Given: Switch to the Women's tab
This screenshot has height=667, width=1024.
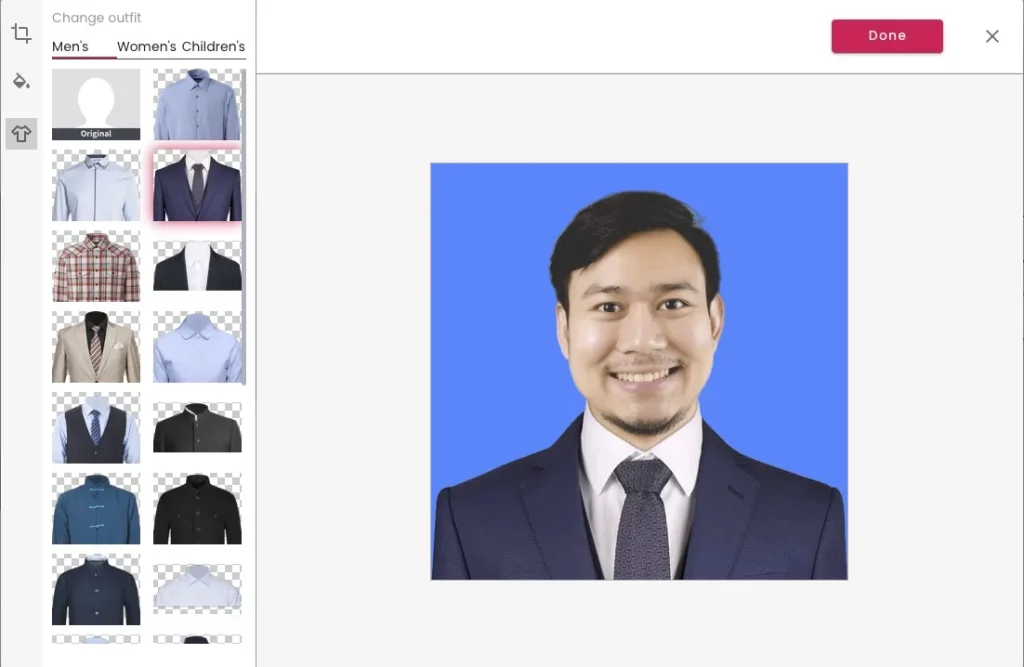Looking at the screenshot, I should point(146,46).
